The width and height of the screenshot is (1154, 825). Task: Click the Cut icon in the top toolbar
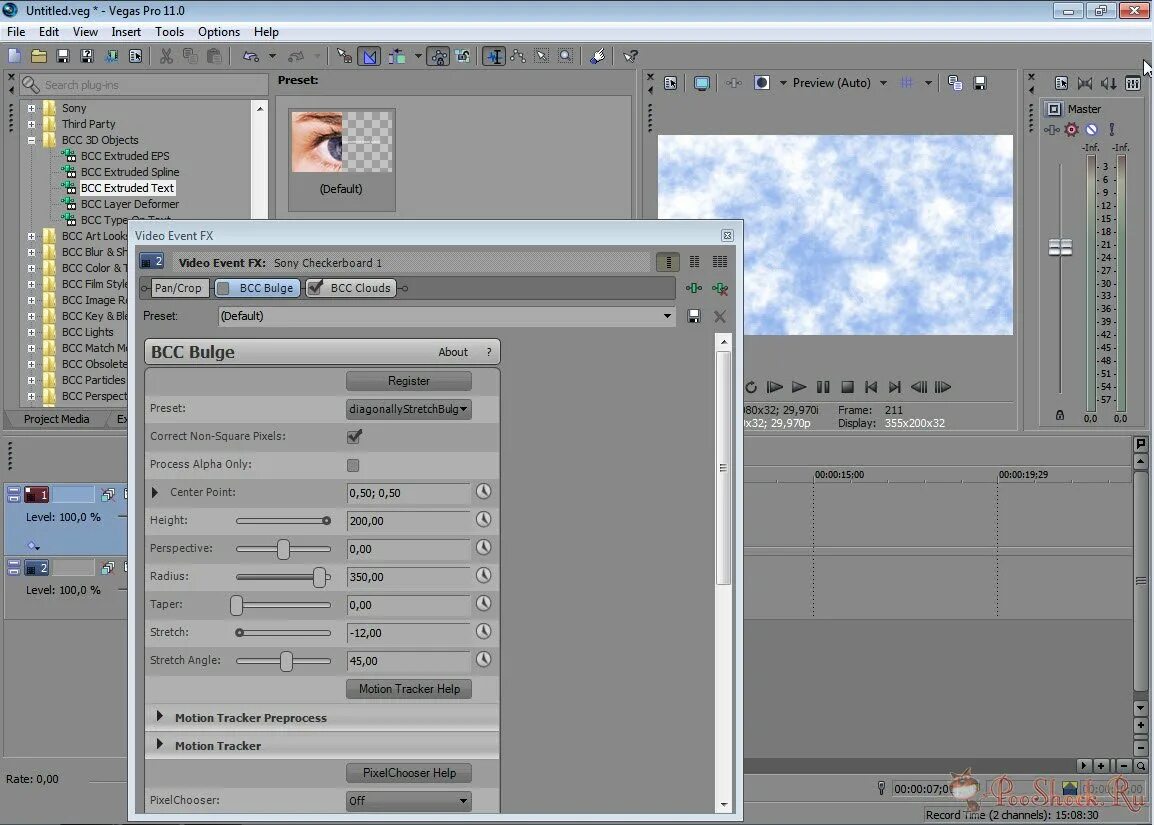[166, 56]
